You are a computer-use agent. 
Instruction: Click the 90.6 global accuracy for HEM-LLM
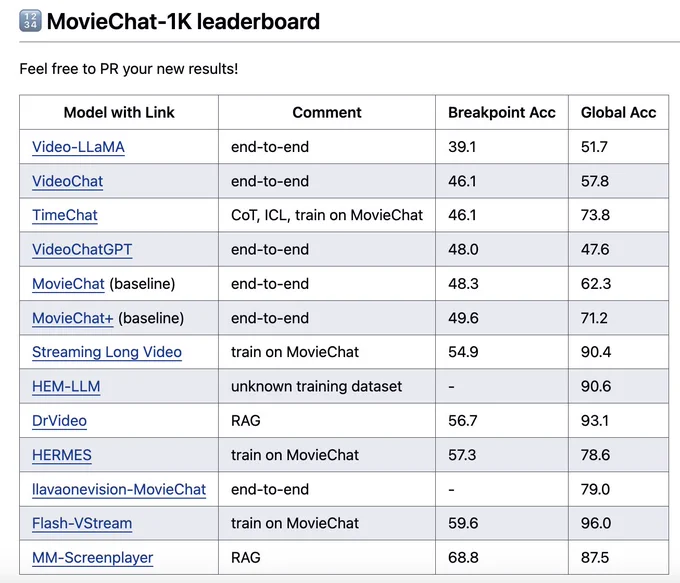coord(596,386)
